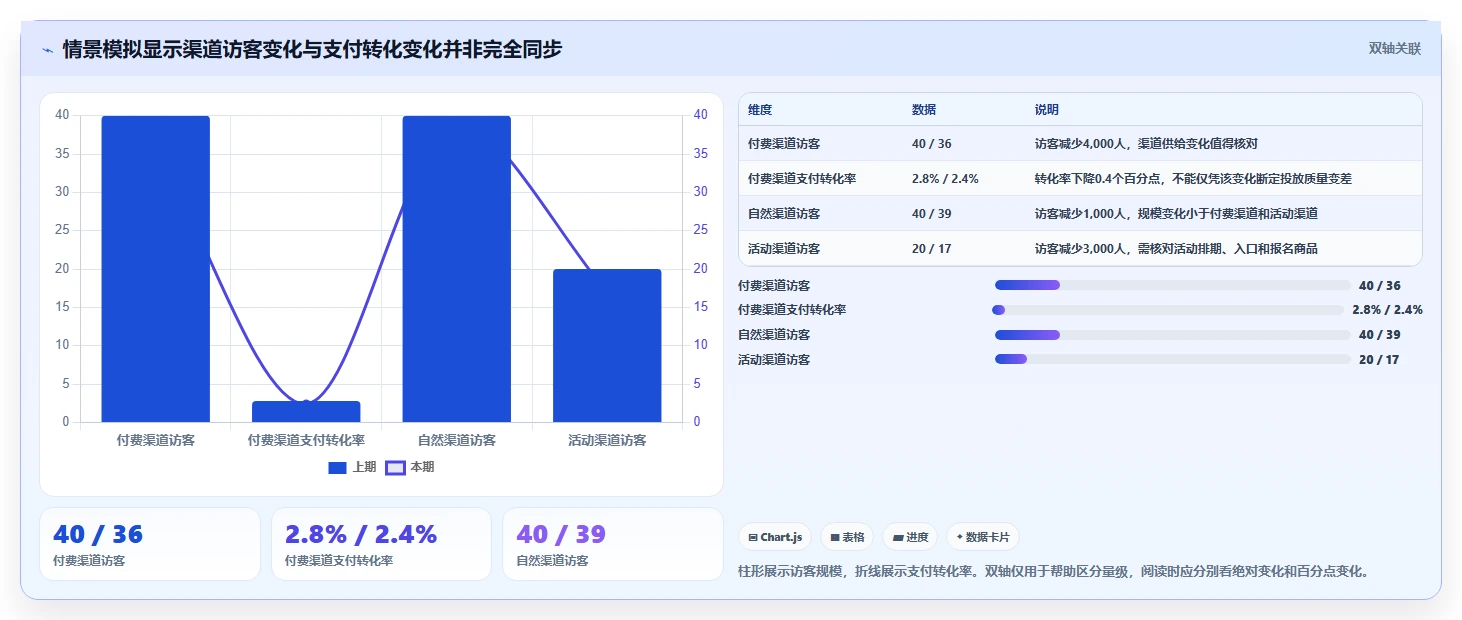Viewport: 1462px width, 620px height.
Task: Click the 维度 table column header
Action: pyautogui.click(x=760, y=110)
